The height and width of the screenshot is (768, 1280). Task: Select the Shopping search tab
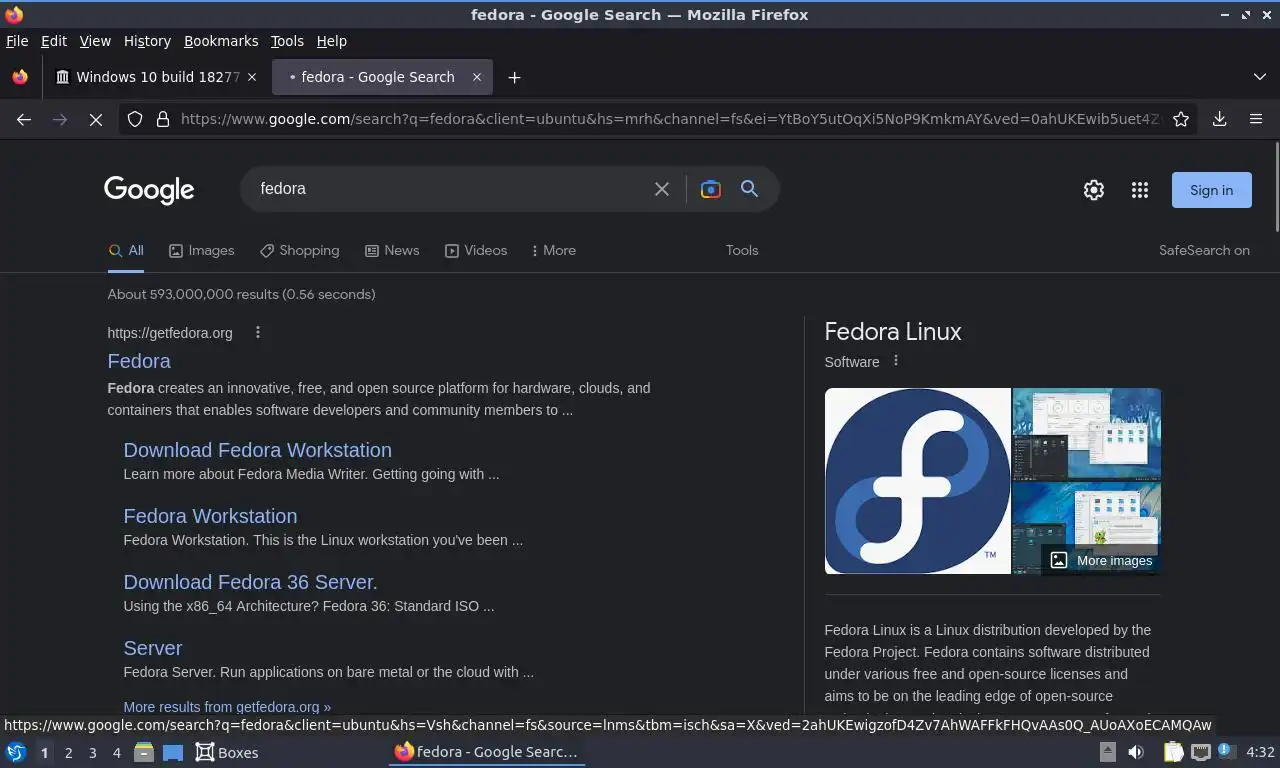coord(300,250)
